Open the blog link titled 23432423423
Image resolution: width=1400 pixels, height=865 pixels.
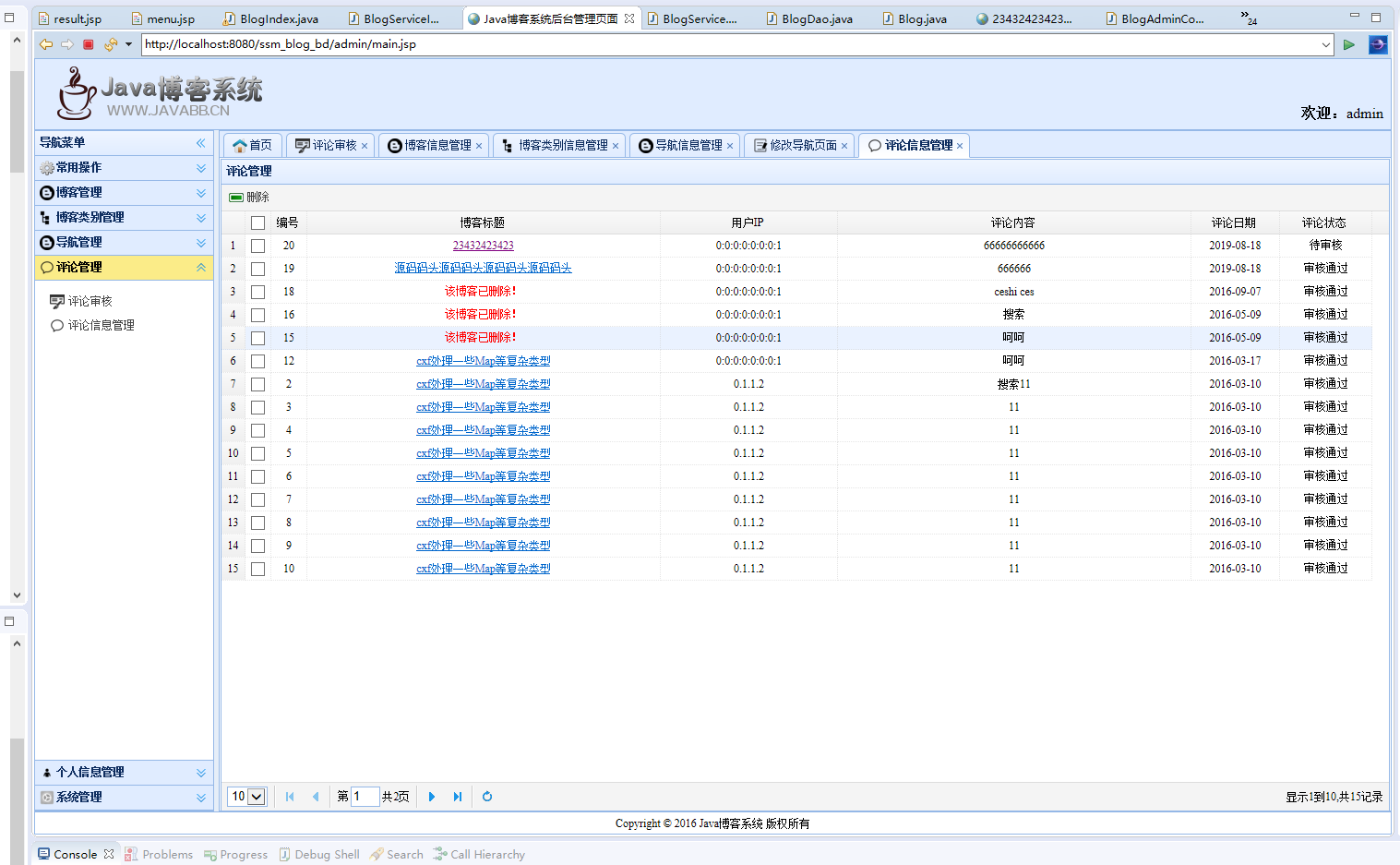click(x=483, y=246)
